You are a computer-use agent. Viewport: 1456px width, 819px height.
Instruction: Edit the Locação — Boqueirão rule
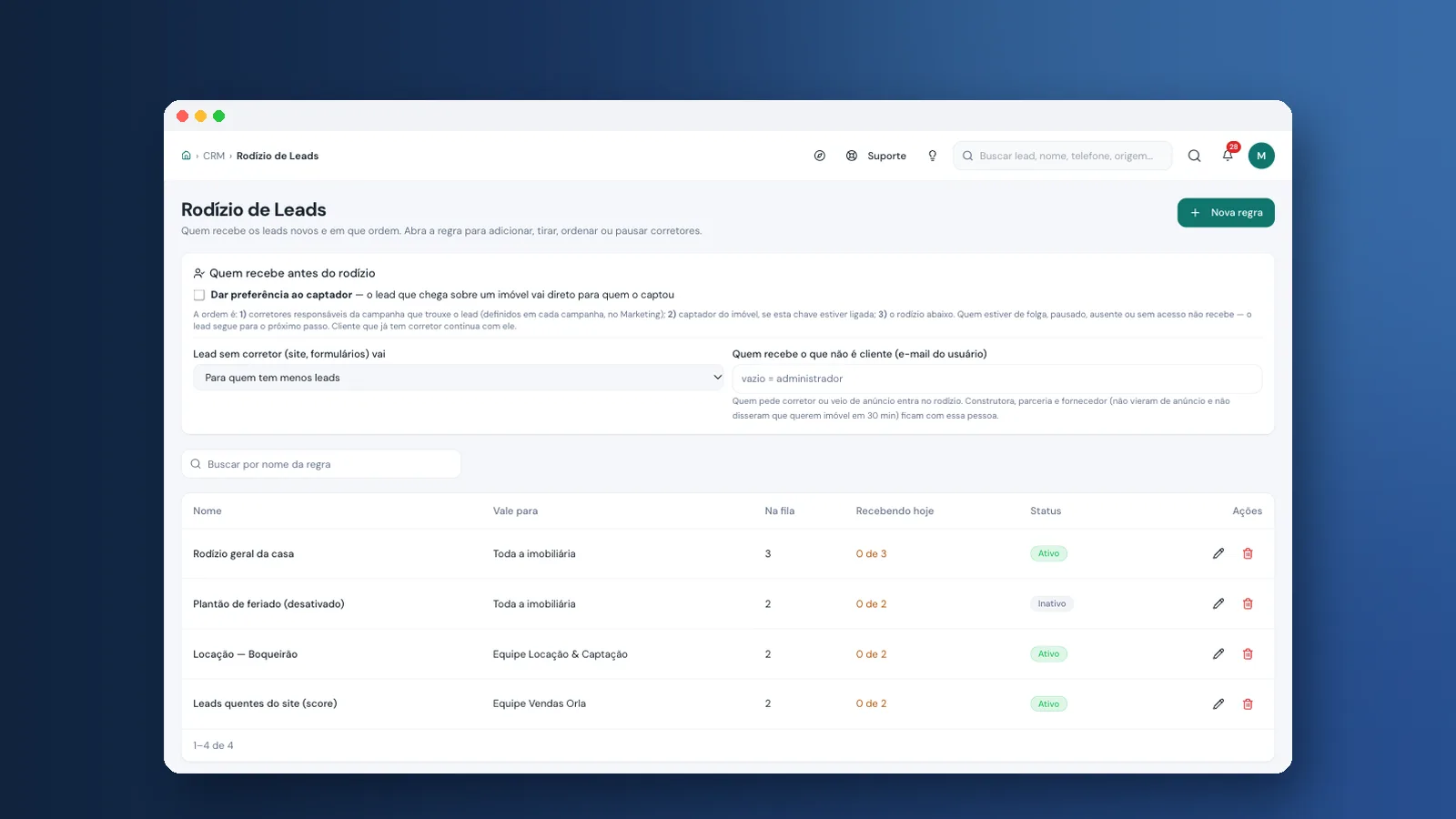click(x=1218, y=653)
